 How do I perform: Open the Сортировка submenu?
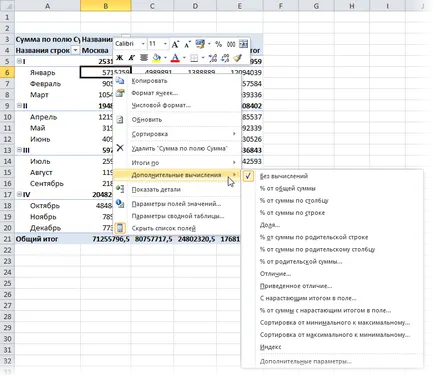point(177,134)
